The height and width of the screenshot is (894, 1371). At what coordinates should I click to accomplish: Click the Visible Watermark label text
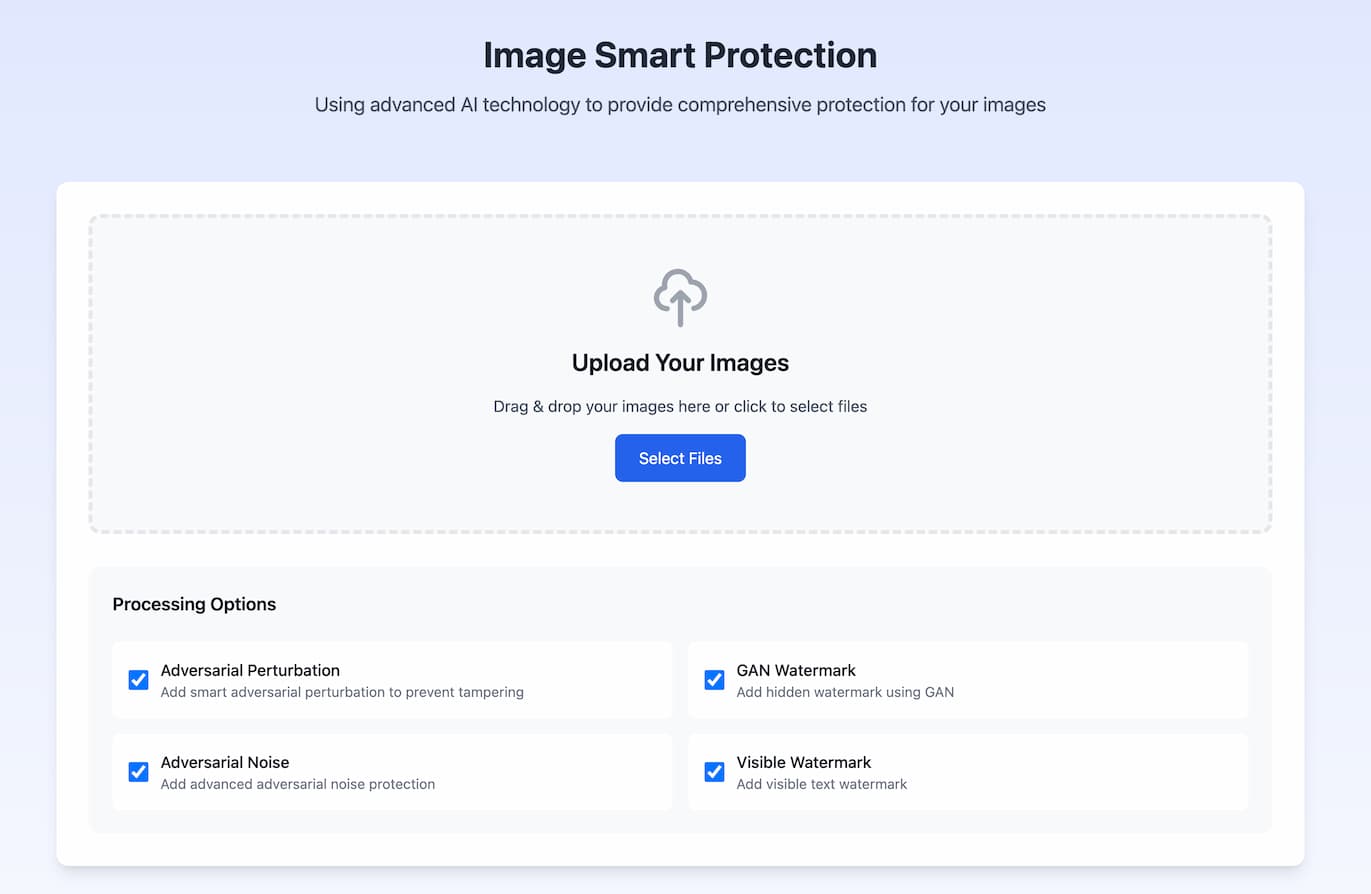[x=804, y=762]
